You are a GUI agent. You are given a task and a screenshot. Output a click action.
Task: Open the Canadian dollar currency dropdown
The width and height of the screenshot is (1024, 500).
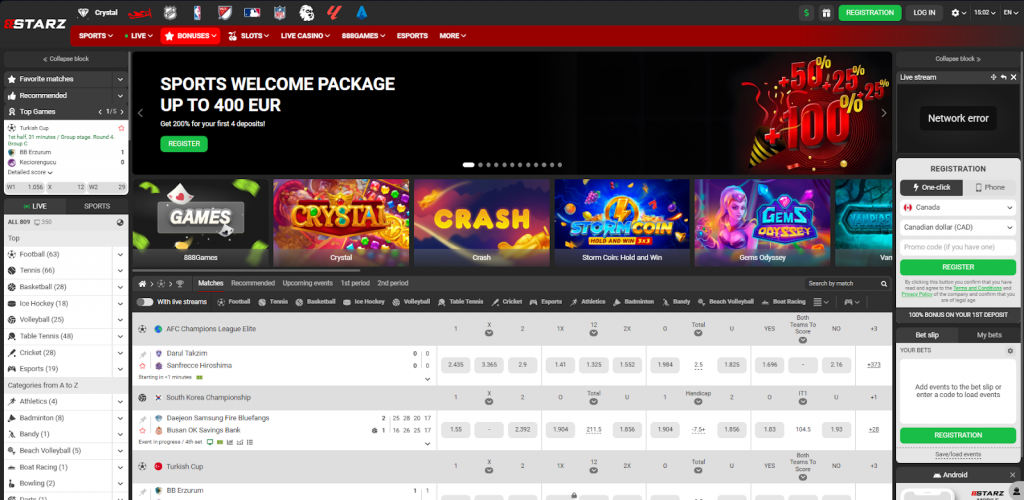958,227
